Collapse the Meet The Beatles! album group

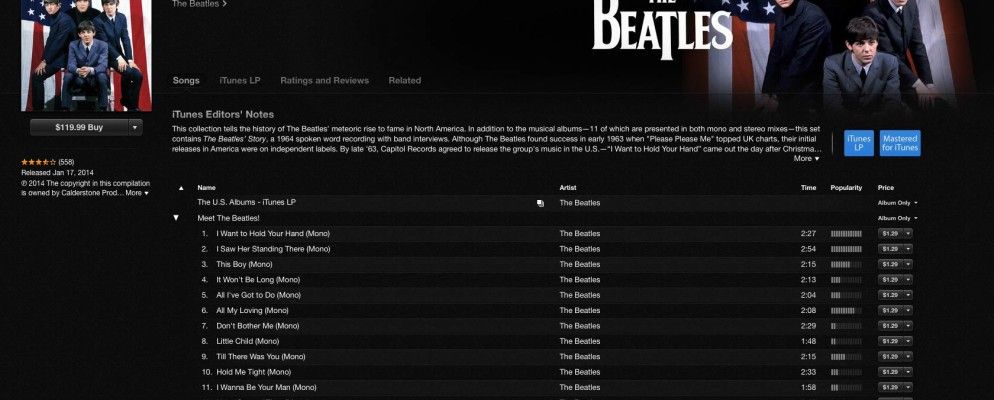click(177, 218)
